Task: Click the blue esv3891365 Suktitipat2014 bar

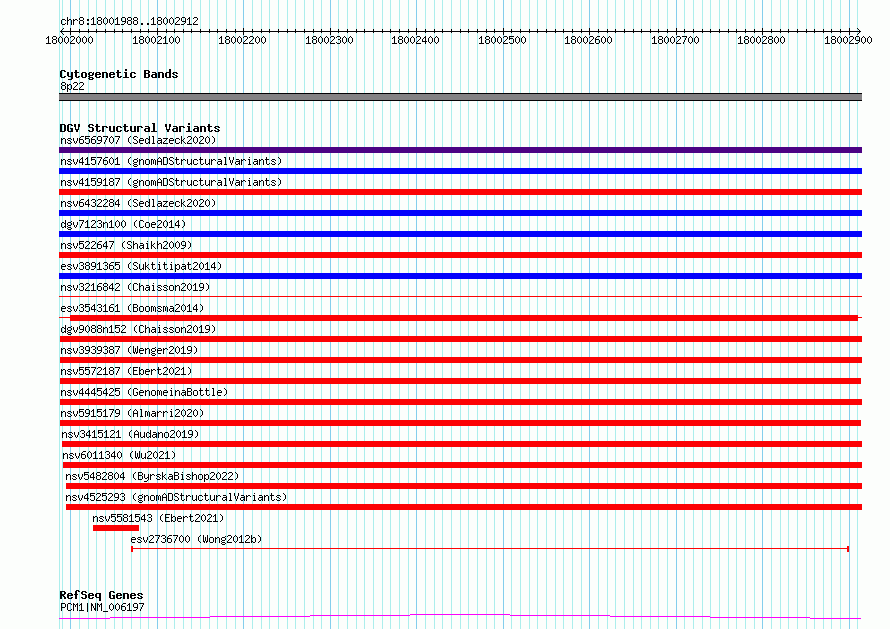Action: [x=460, y=276]
